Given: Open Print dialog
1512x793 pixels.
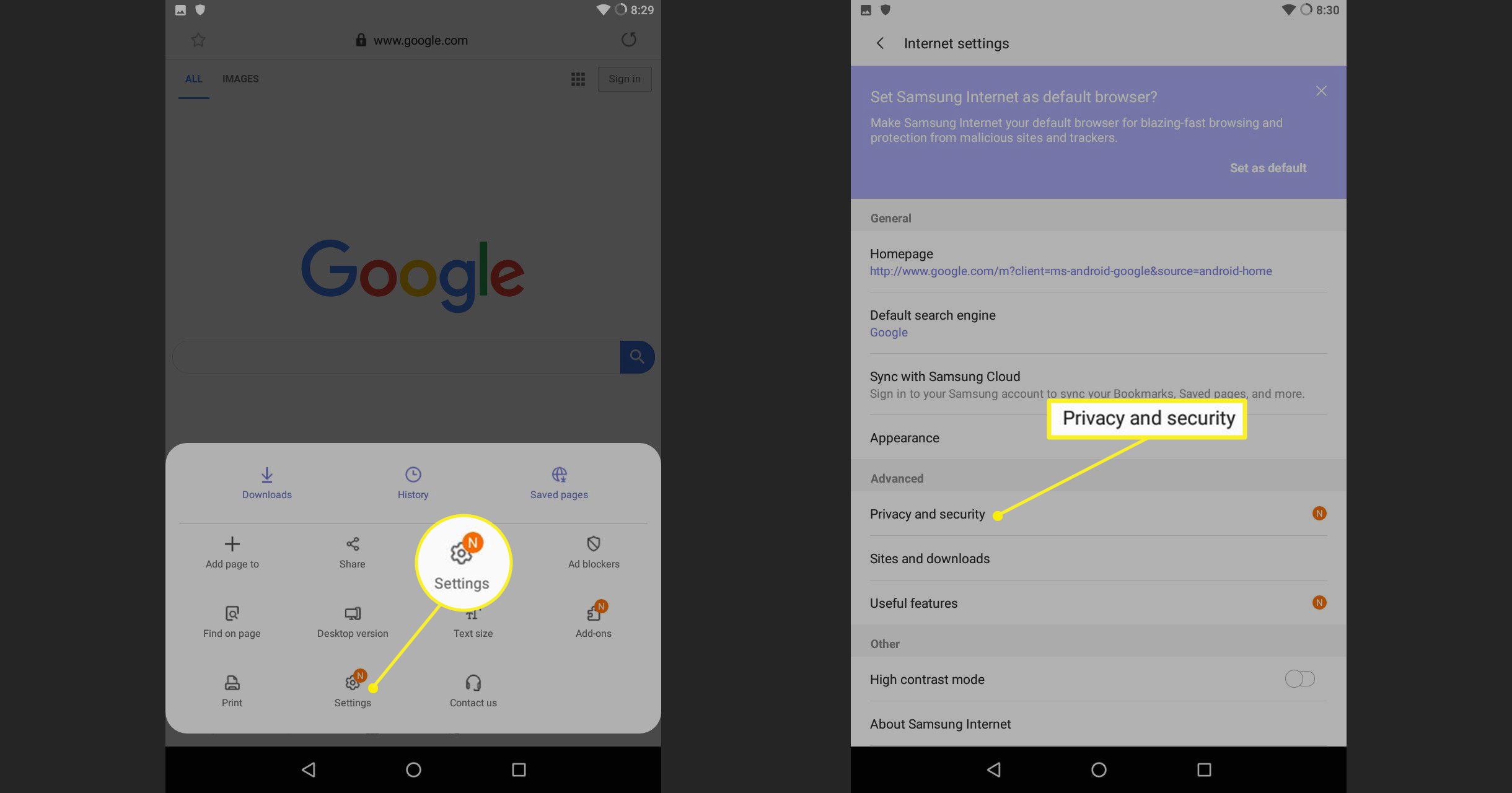Looking at the screenshot, I should click(x=231, y=690).
